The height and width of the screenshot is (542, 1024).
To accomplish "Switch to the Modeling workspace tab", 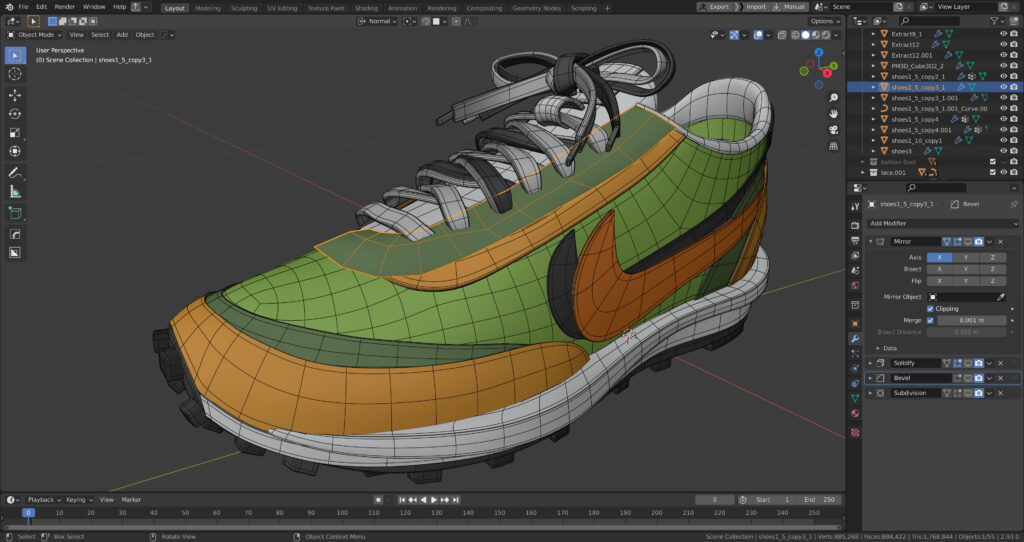I will point(208,8).
